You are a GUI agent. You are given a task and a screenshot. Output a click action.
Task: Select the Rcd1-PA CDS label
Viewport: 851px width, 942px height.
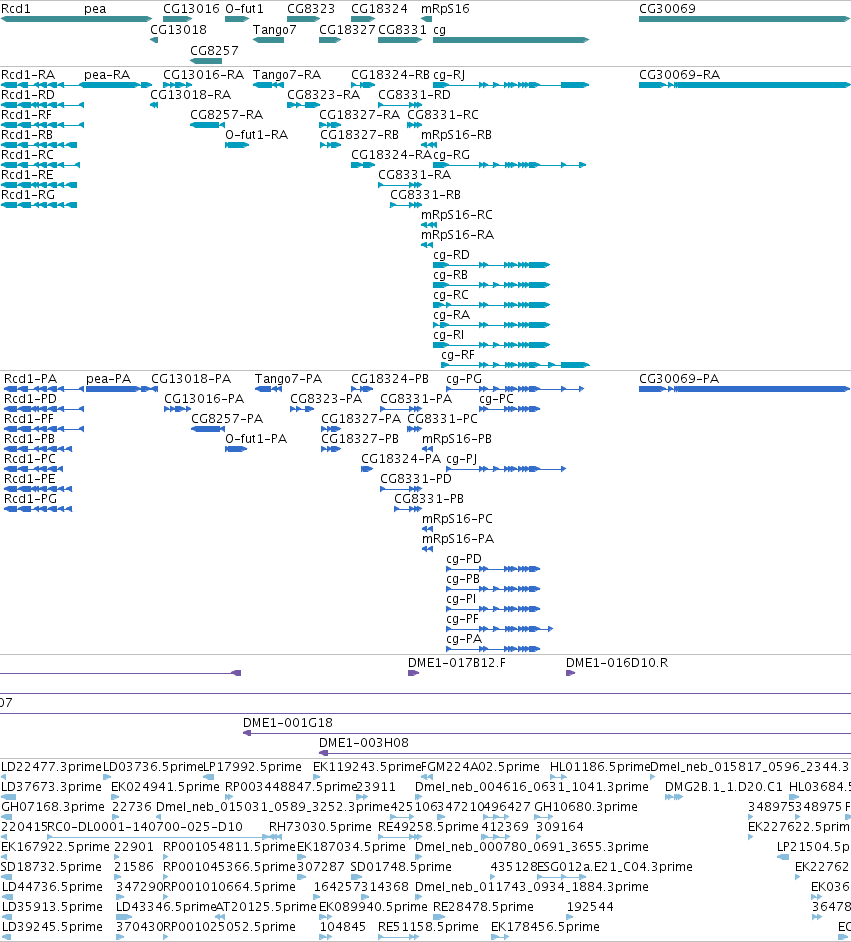point(31,379)
